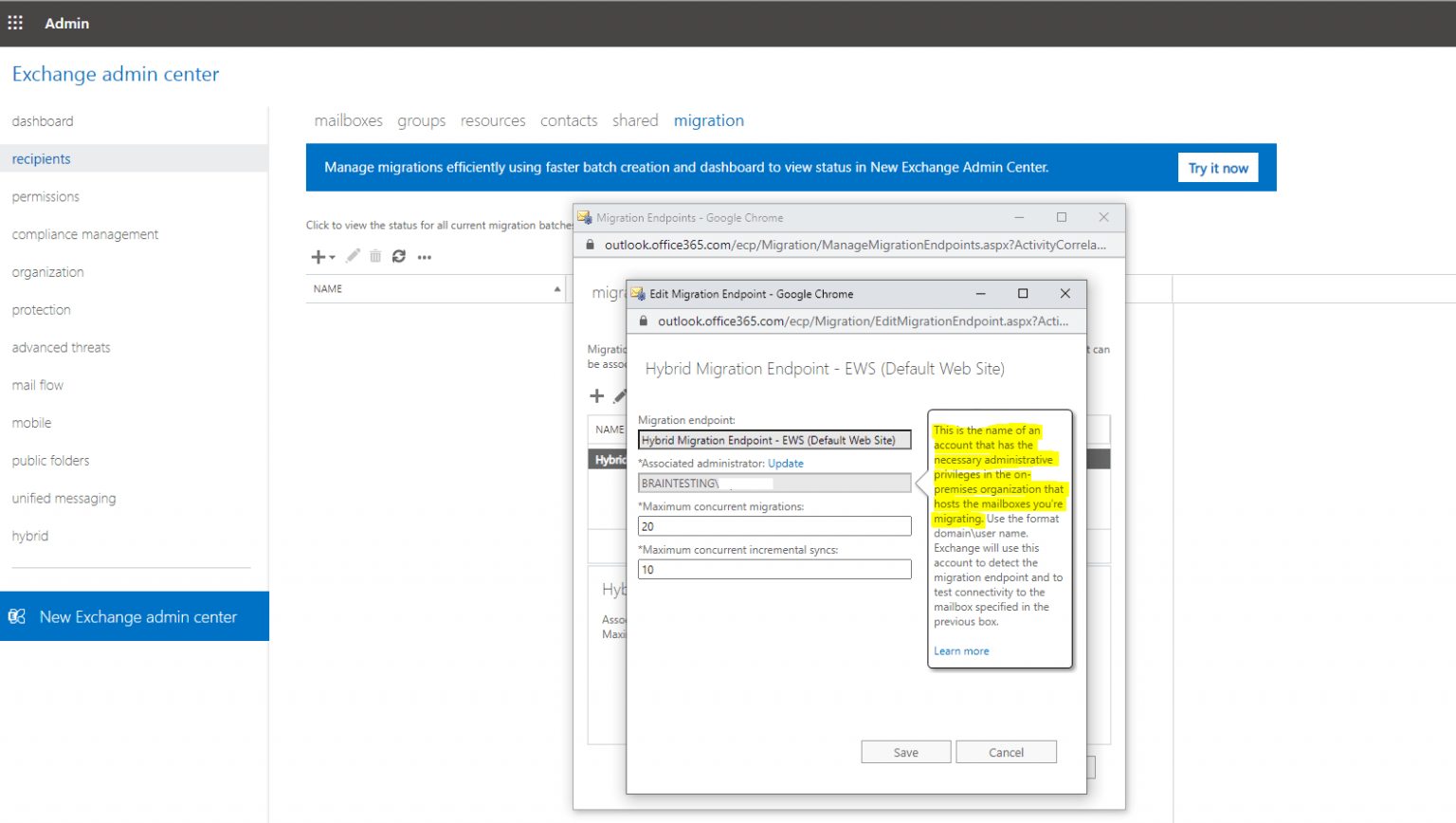Select the Hybrid Migration Endpoint name box
The width and height of the screenshot is (1456, 823).
click(x=773, y=439)
